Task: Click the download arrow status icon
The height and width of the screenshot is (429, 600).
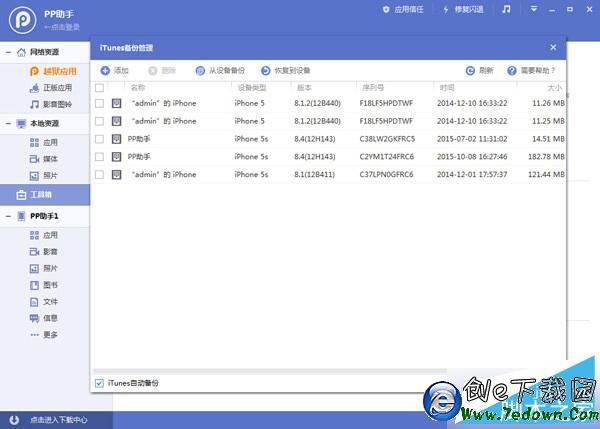Action: [14, 420]
